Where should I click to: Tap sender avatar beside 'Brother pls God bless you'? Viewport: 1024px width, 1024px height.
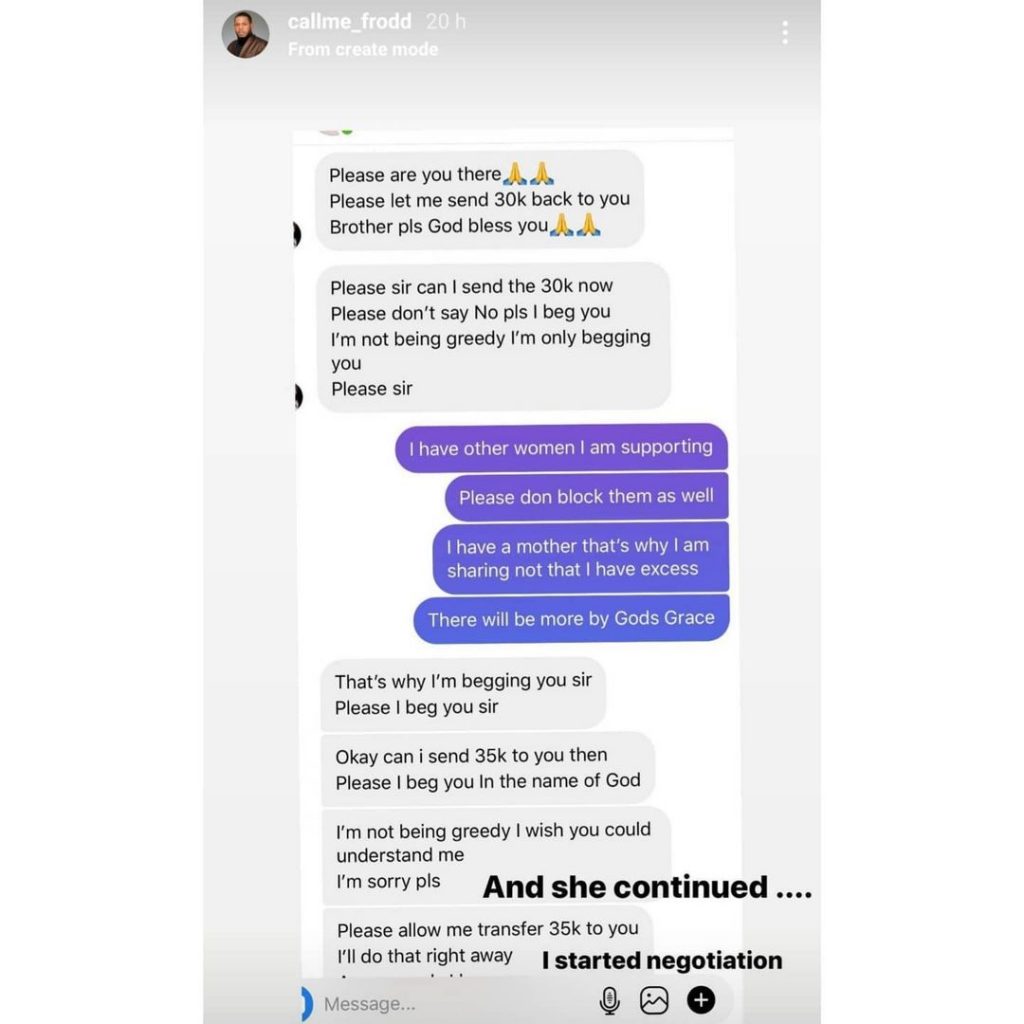click(x=297, y=234)
